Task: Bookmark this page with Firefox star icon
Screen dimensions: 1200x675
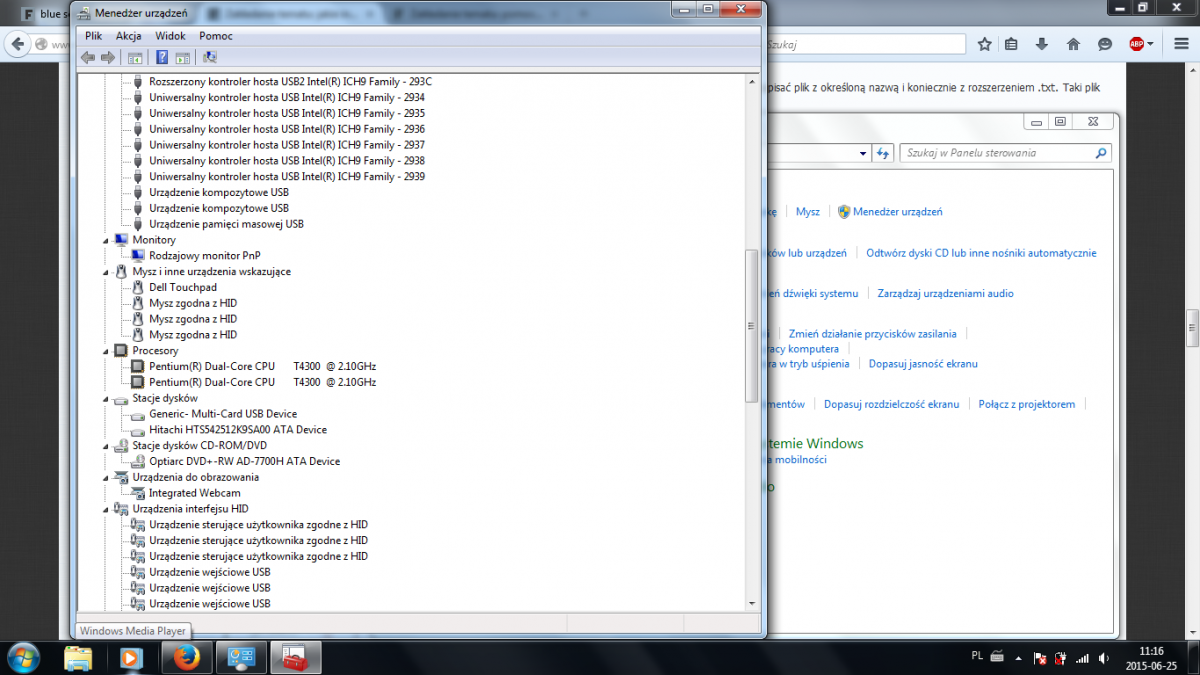Action: (x=985, y=44)
